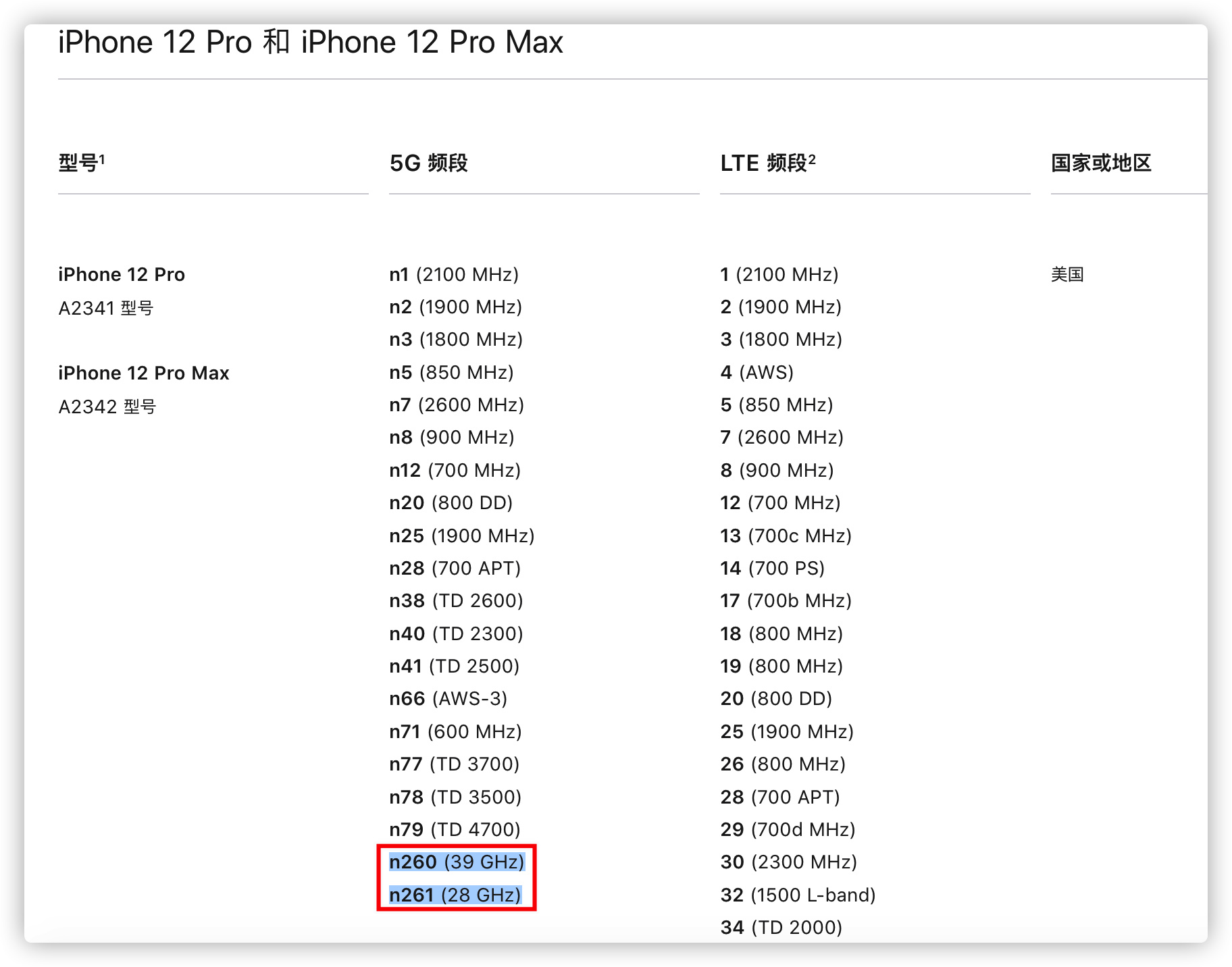Click 5G band n12 (700 MHz)
This screenshot has height=967, width=1232.
[455, 470]
